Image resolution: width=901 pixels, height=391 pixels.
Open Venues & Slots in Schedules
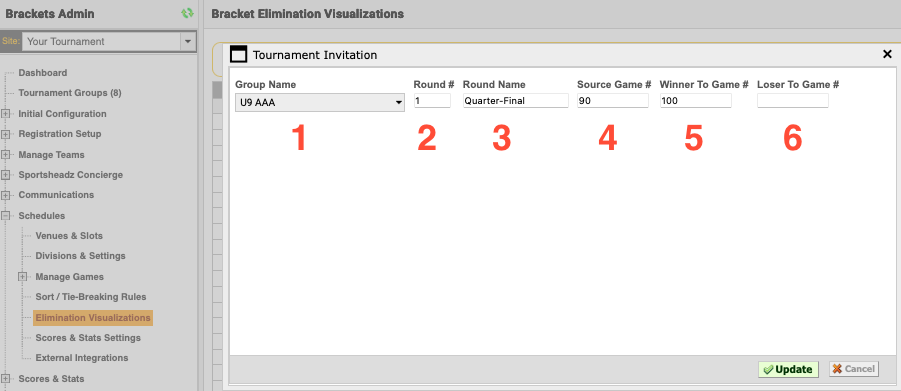(69, 236)
